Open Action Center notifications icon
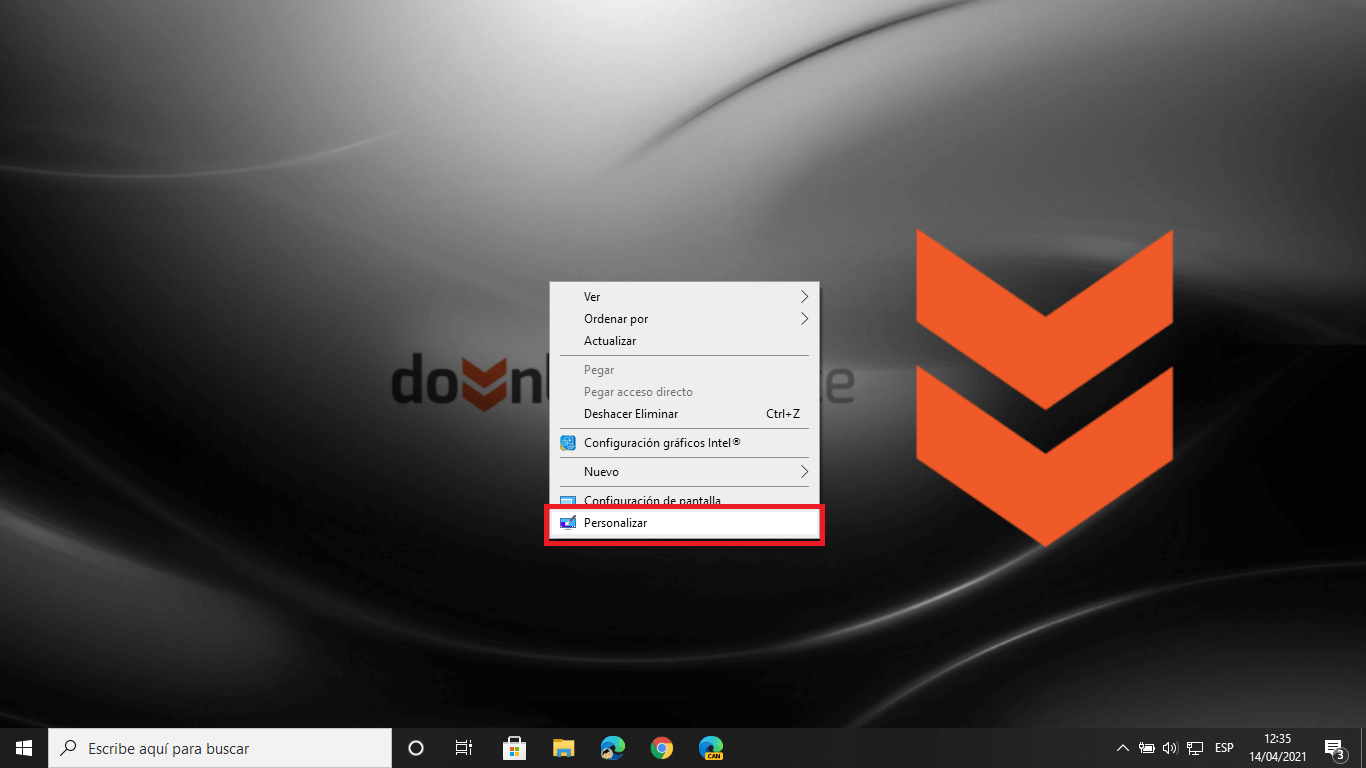1366x768 pixels. coord(1334,748)
